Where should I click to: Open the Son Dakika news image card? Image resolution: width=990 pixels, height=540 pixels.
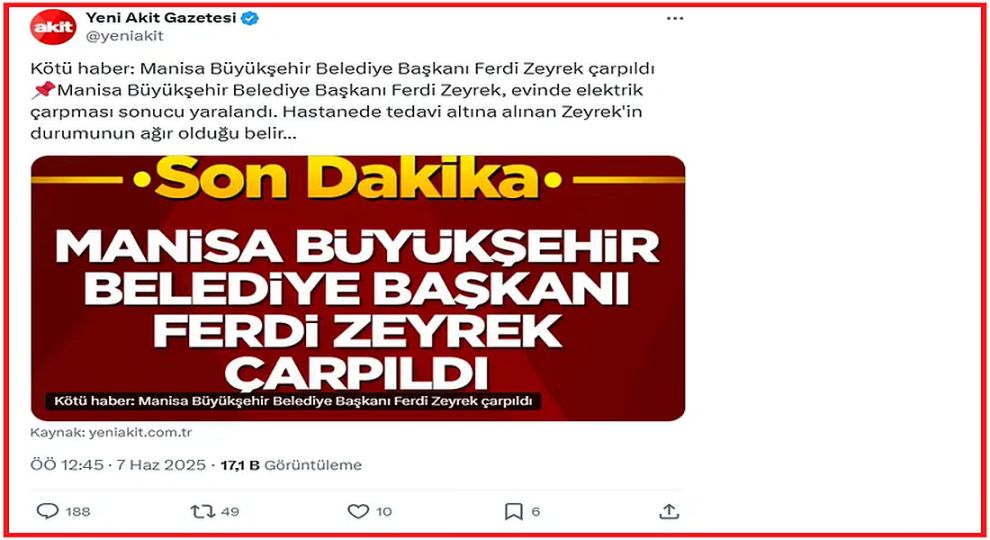(358, 288)
